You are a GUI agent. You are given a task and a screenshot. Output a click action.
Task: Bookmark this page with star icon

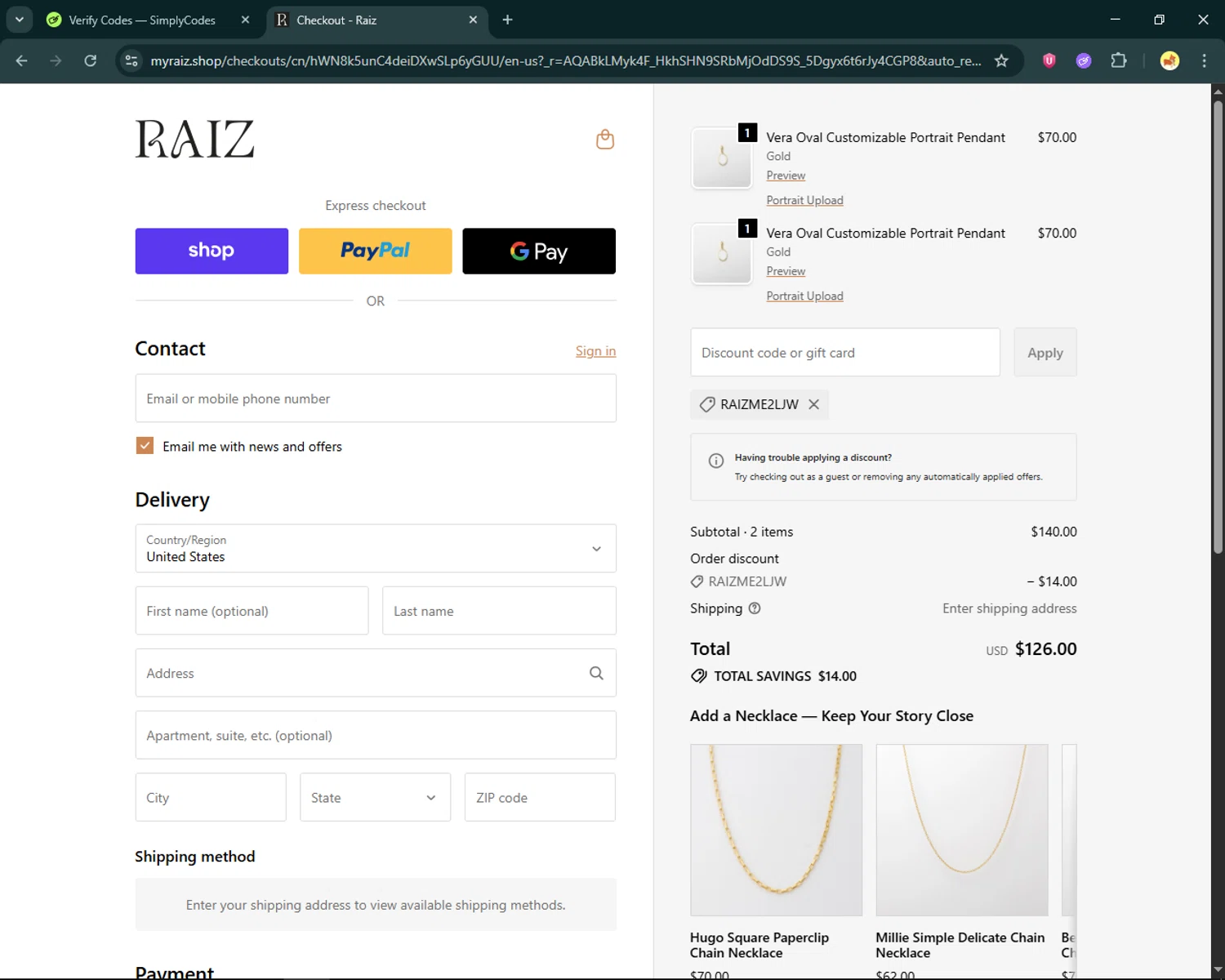point(1001,60)
